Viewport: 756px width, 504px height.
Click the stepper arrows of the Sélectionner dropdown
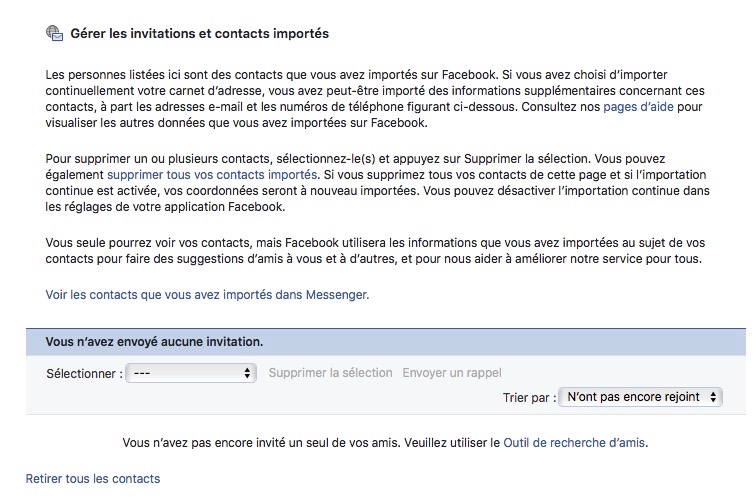(247, 373)
